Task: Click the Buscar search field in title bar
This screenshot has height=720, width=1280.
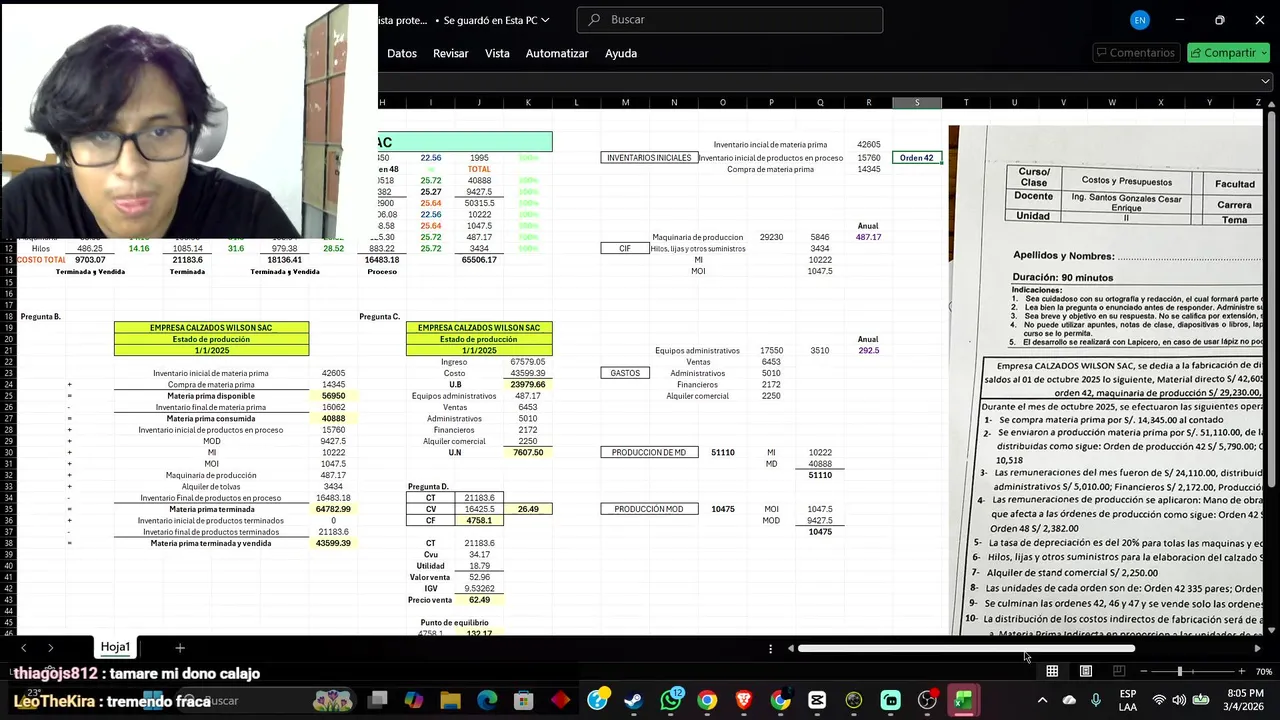Action: tap(730, 20)
